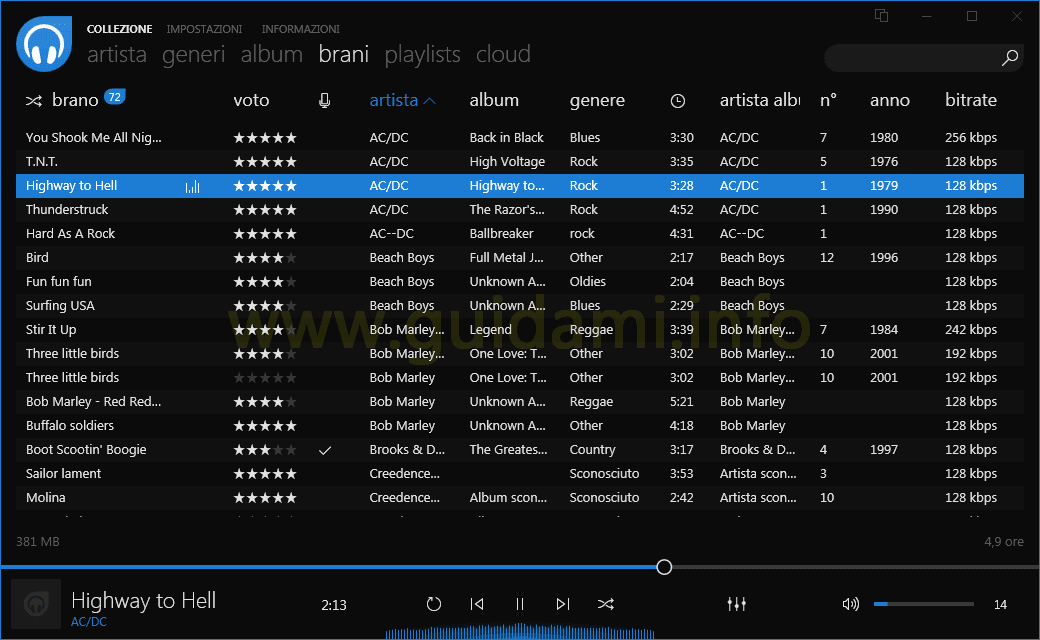Open the IMPOSTAZIONI top menu
Screen dimensions: 1040x640
tap(204, 29)
